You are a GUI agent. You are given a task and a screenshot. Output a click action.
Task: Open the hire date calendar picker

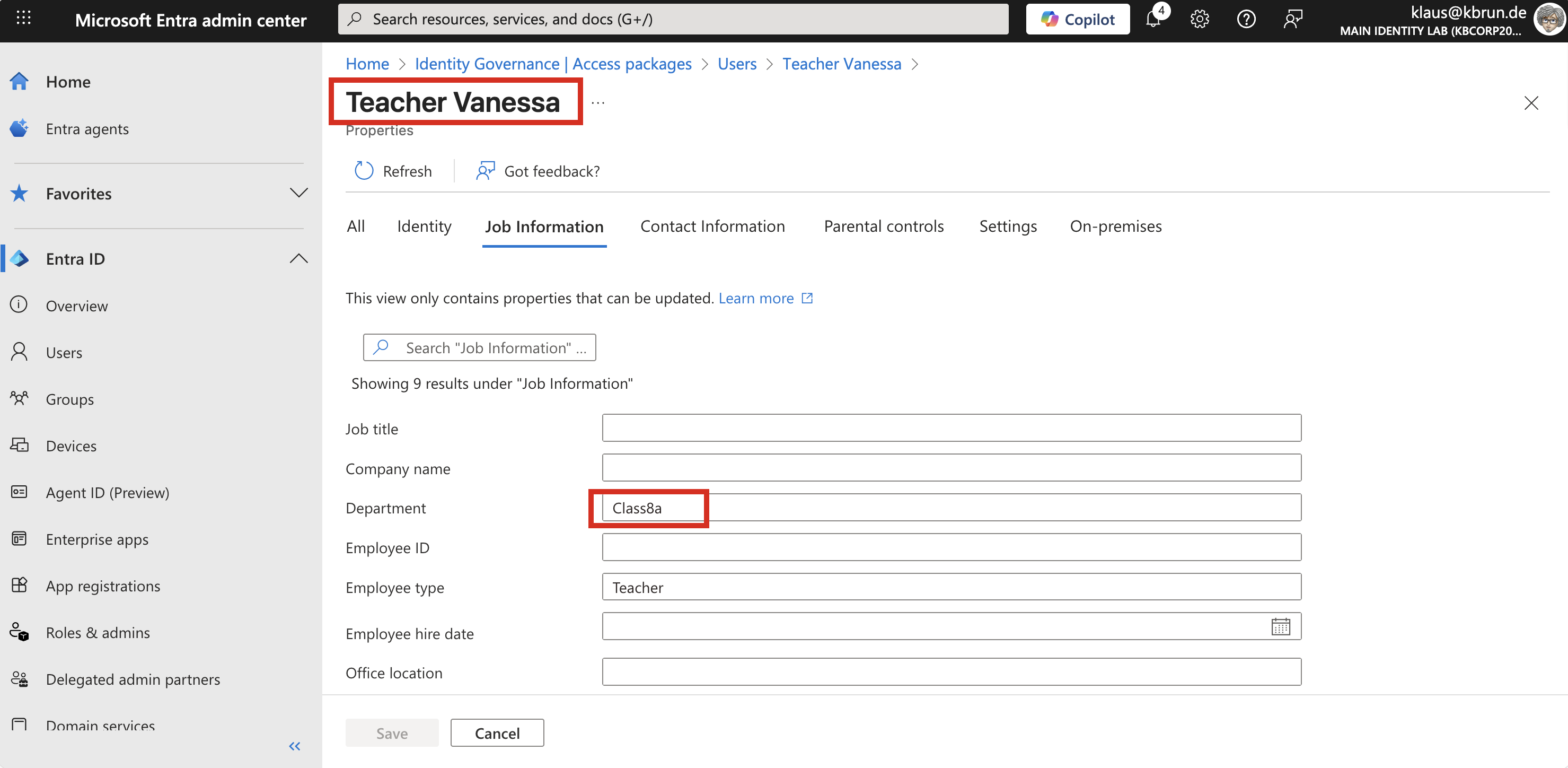click(x=1280, y=627)
